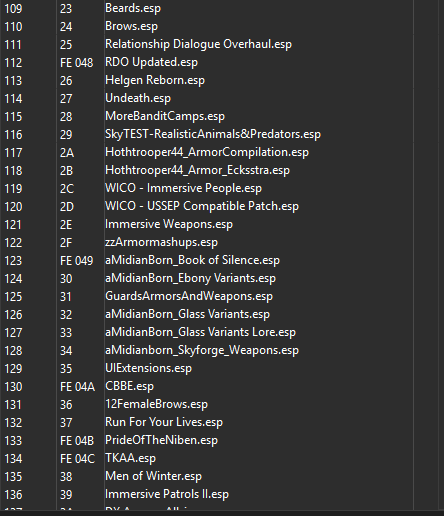Click mod index FE 048 cell
The image size is (444, 516).
(77, 63)
